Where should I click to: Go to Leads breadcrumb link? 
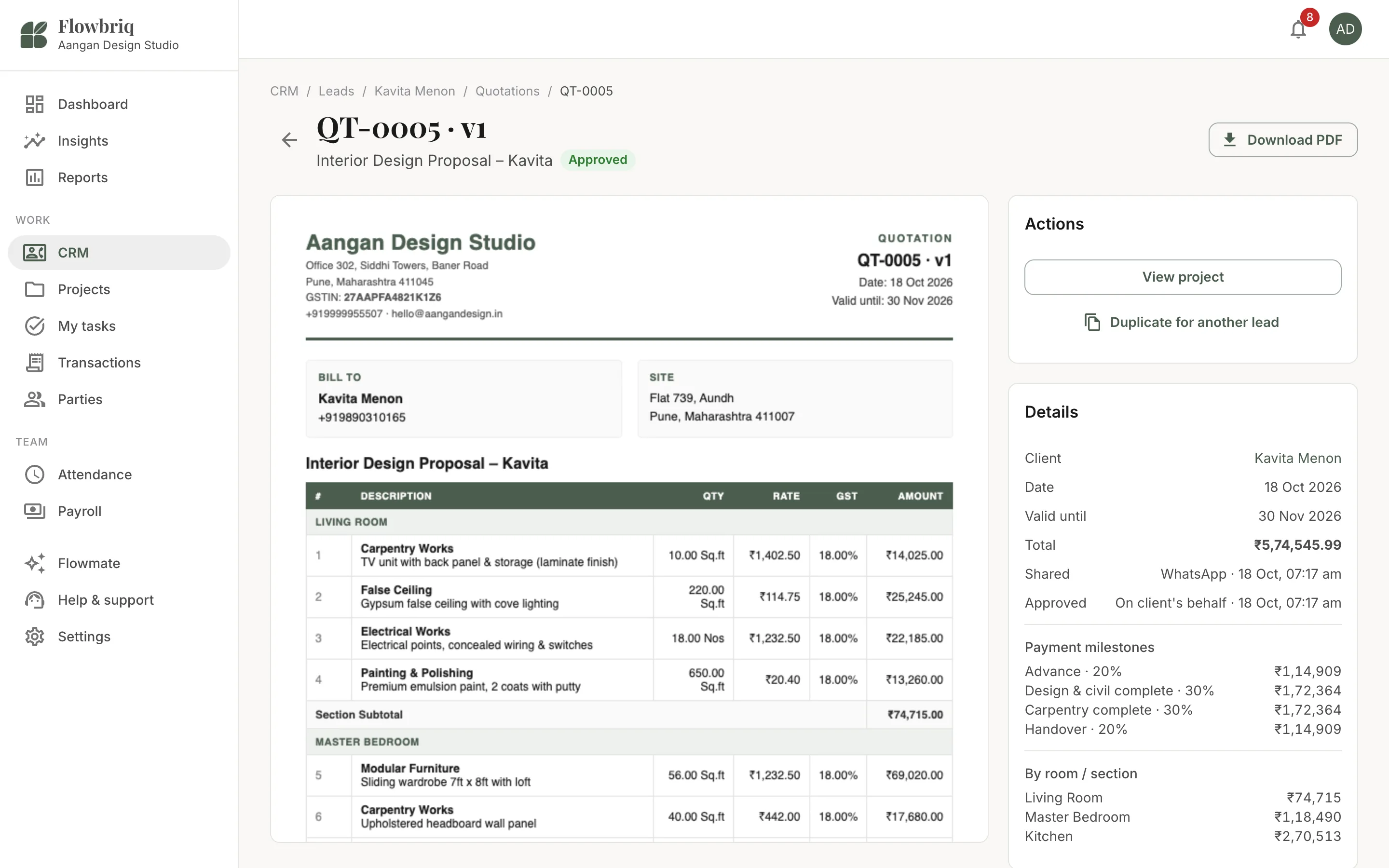tap(336, 91)
